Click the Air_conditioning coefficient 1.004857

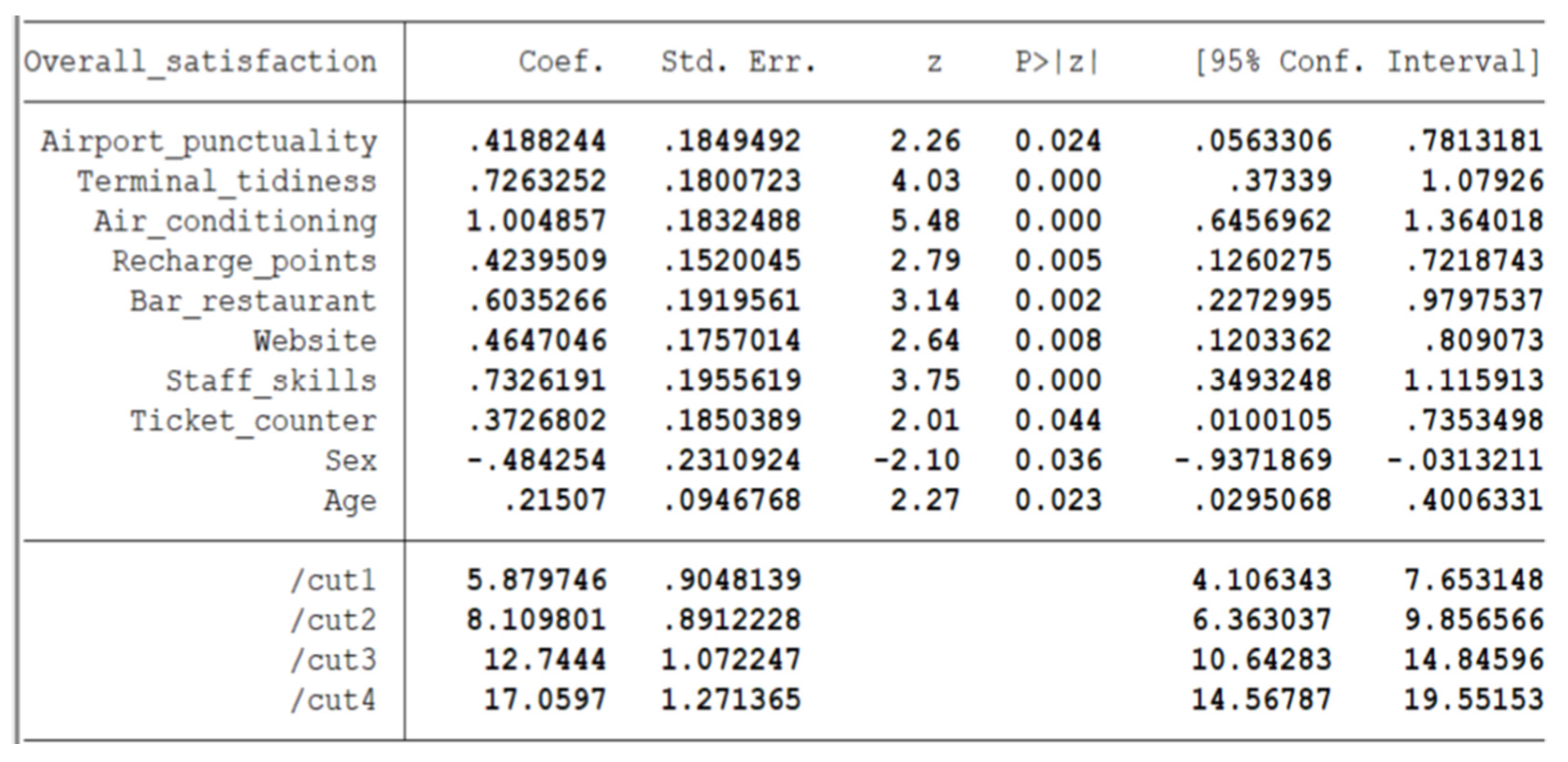(x=536, y=221)
